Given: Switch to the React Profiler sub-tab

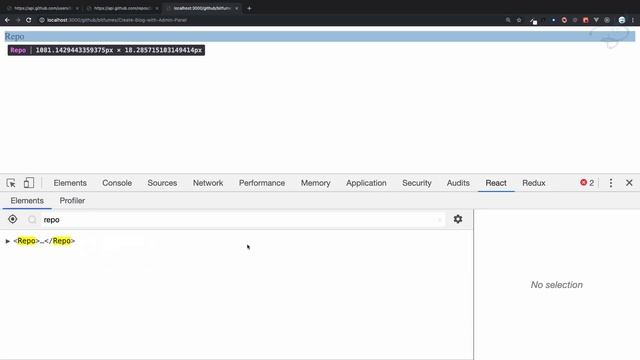Looking at the screenshot, I should tap(72, 200).
